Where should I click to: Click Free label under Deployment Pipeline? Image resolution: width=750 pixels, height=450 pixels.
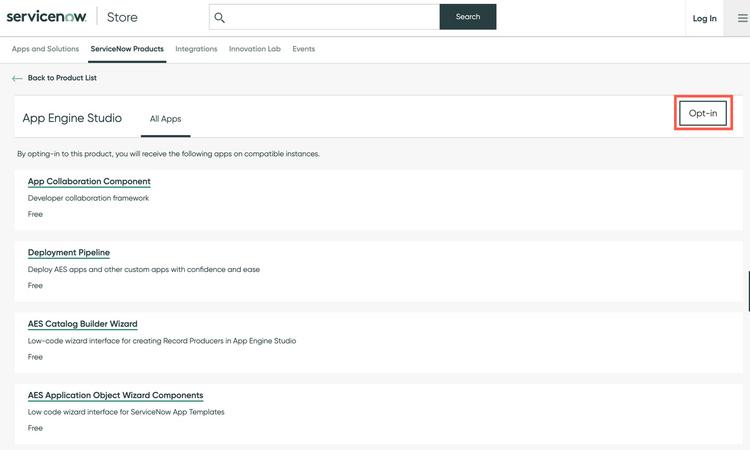[x=35, y=285]
